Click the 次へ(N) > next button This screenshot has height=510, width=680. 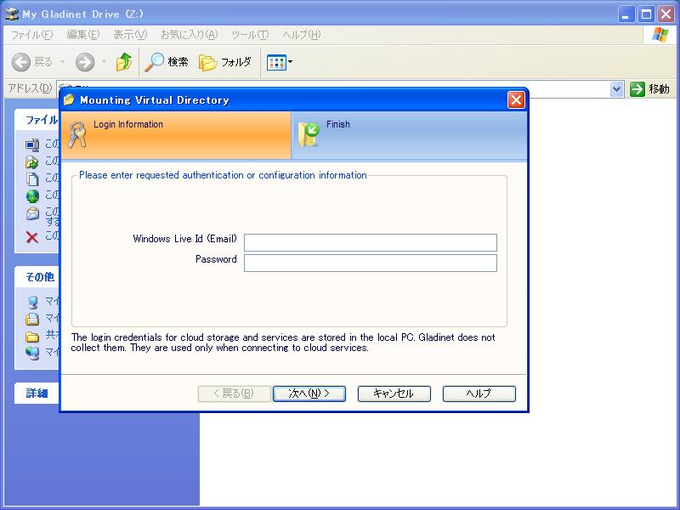click(x=309, y=394)
